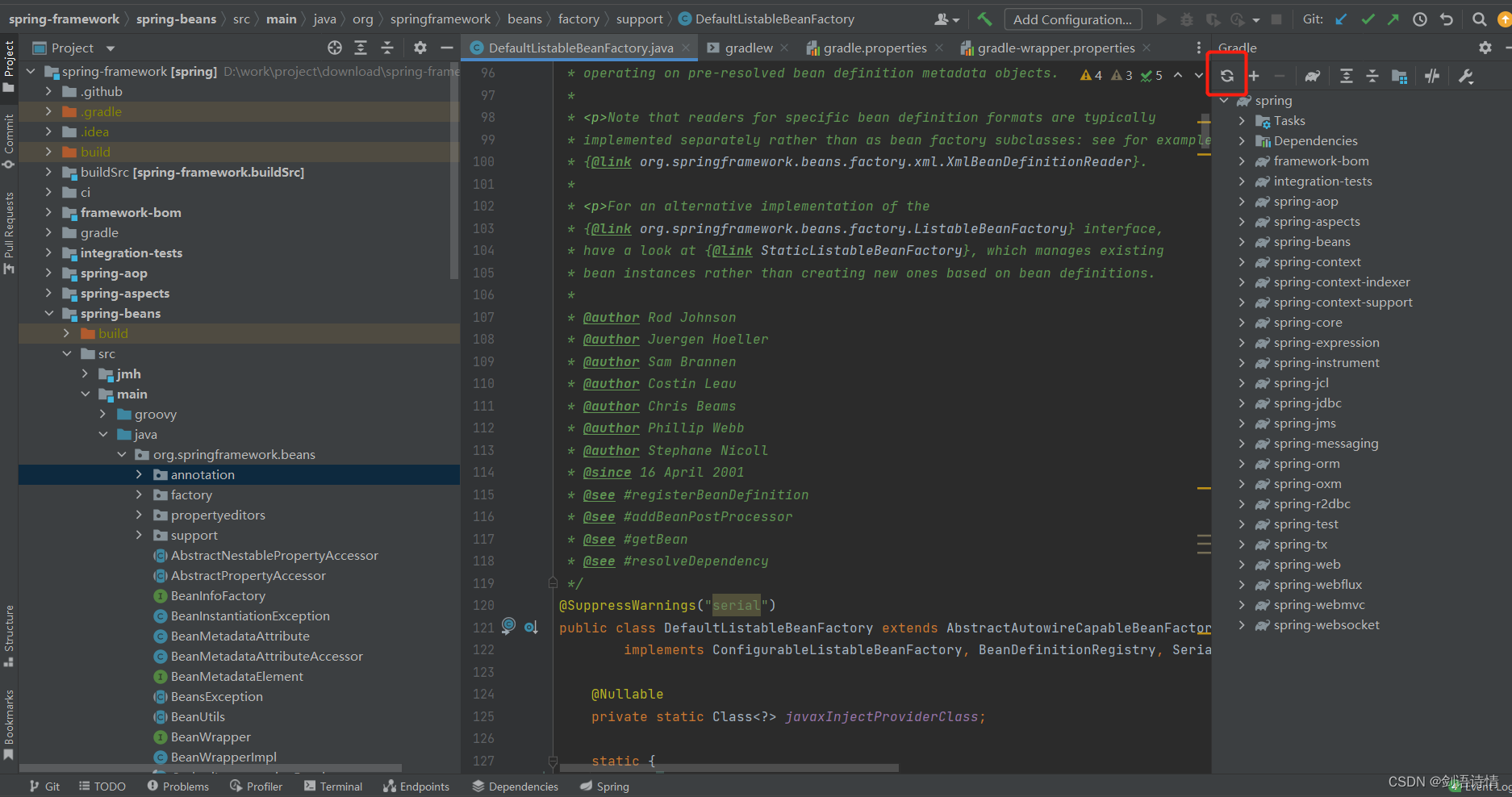Image resolution: width=1512 pixels, height=797 pixels.
Task: Collapse all in Project panel toolbar
Action: (387, 48)
